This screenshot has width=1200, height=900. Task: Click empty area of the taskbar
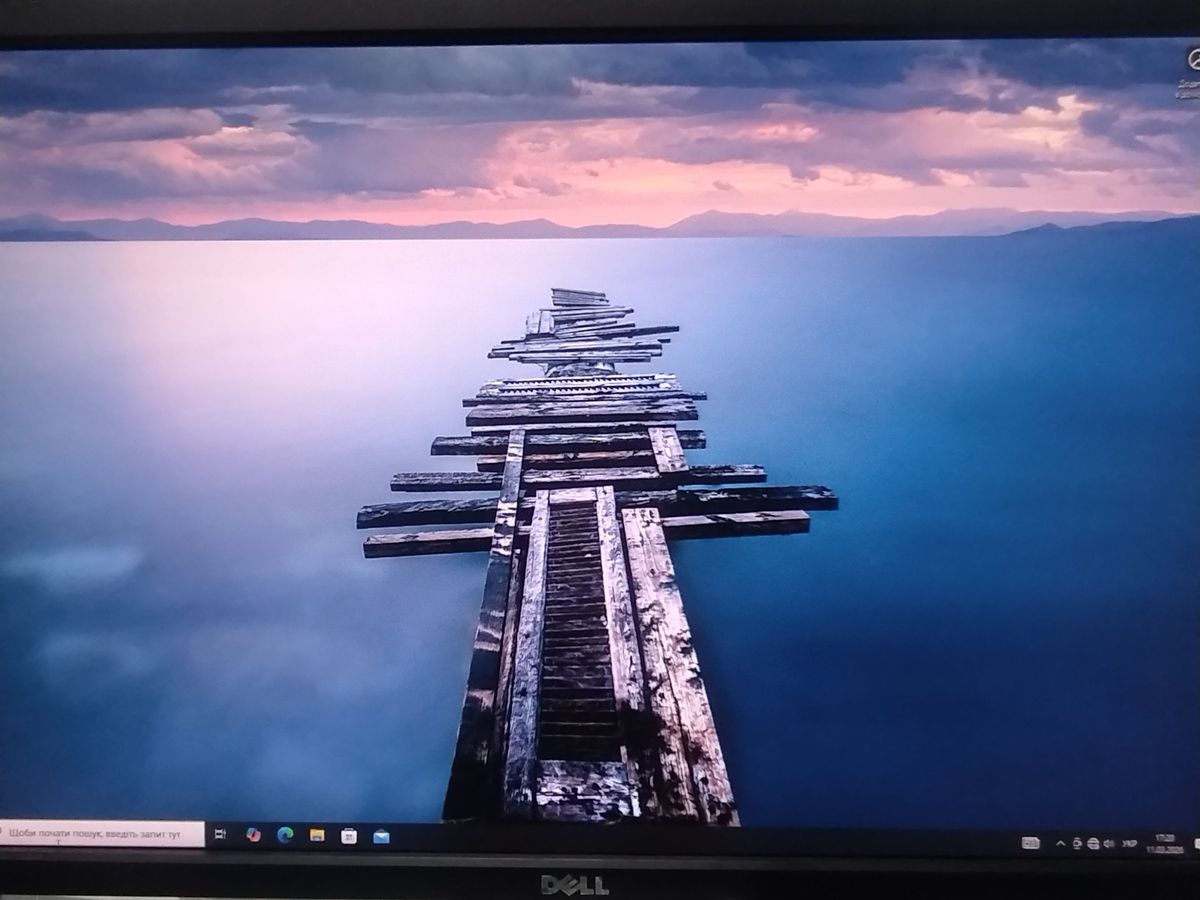700,840
